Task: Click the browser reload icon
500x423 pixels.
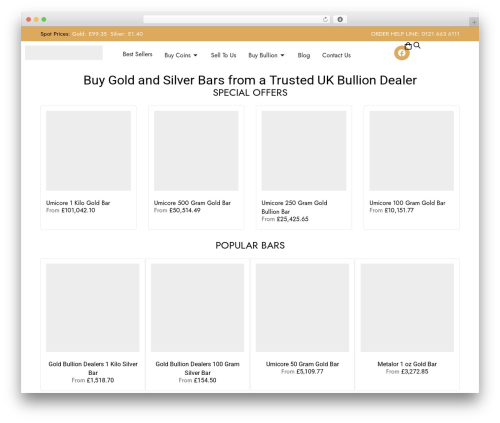Action: pyautogui.click(x=325, y=20)
